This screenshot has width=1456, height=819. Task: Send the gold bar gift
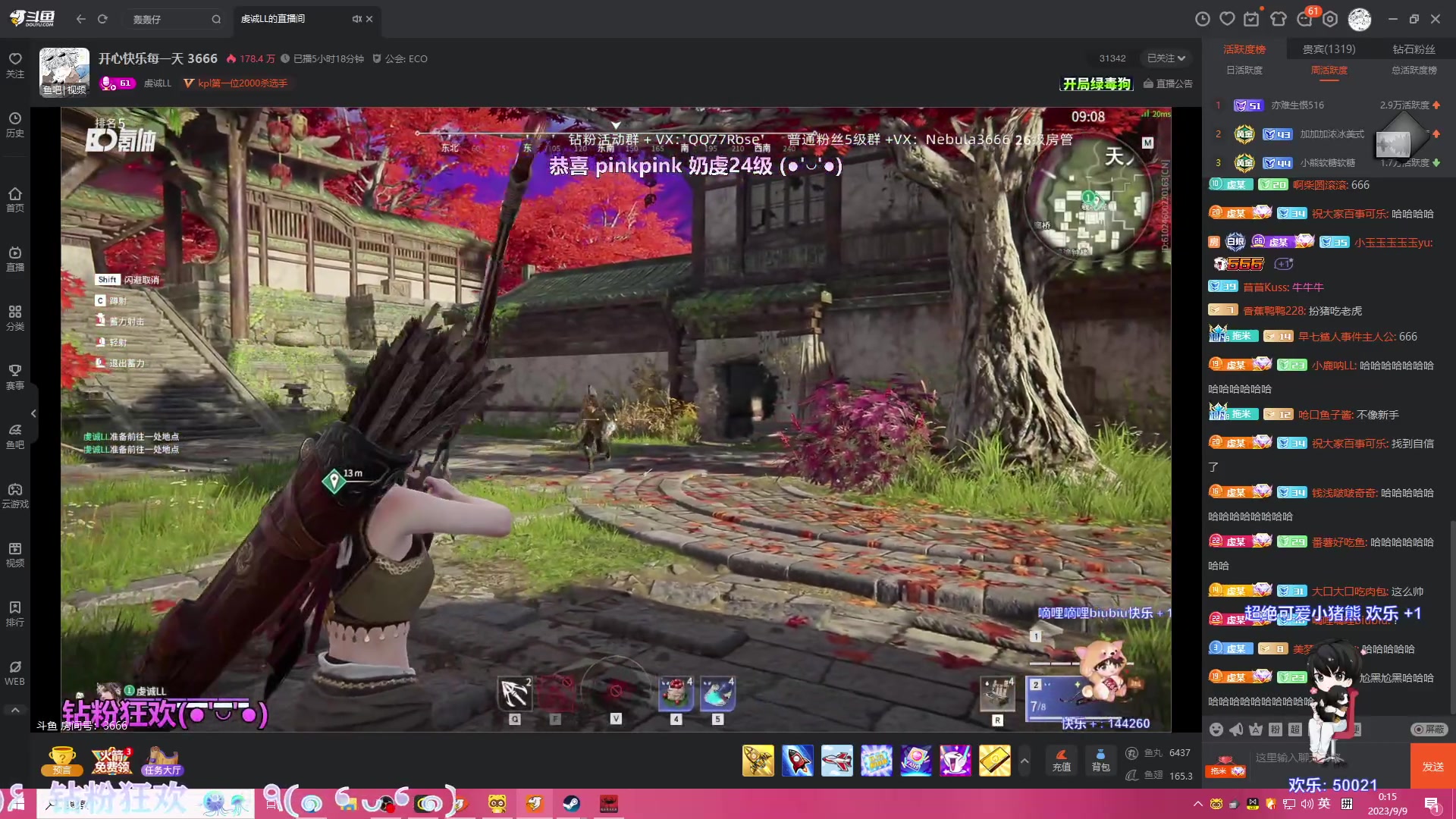click(x=994, y=761)
